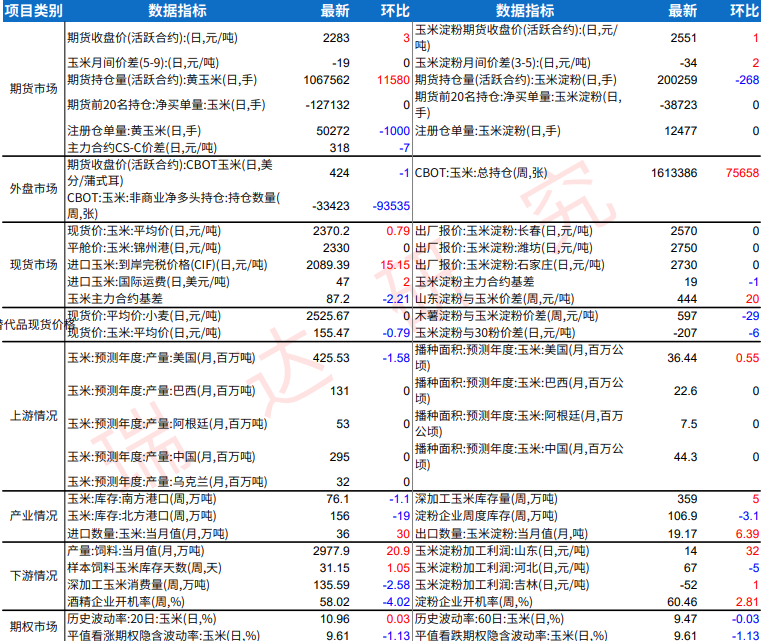The image size is (777, 641).
Task: Click 山东淀粉与玉米价差 indicator label
Action: pyautogui.click(x=495, y=299)
